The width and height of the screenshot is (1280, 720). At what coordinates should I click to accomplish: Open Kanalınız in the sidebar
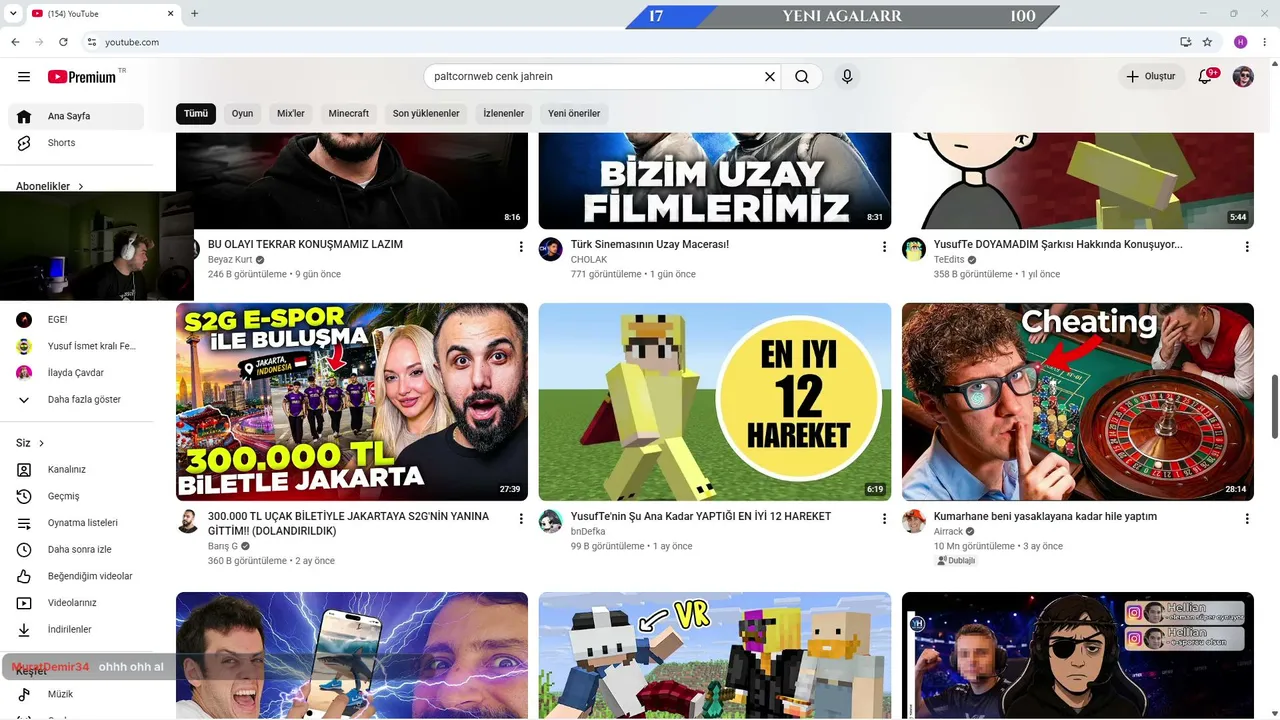(x=76, y=469)
